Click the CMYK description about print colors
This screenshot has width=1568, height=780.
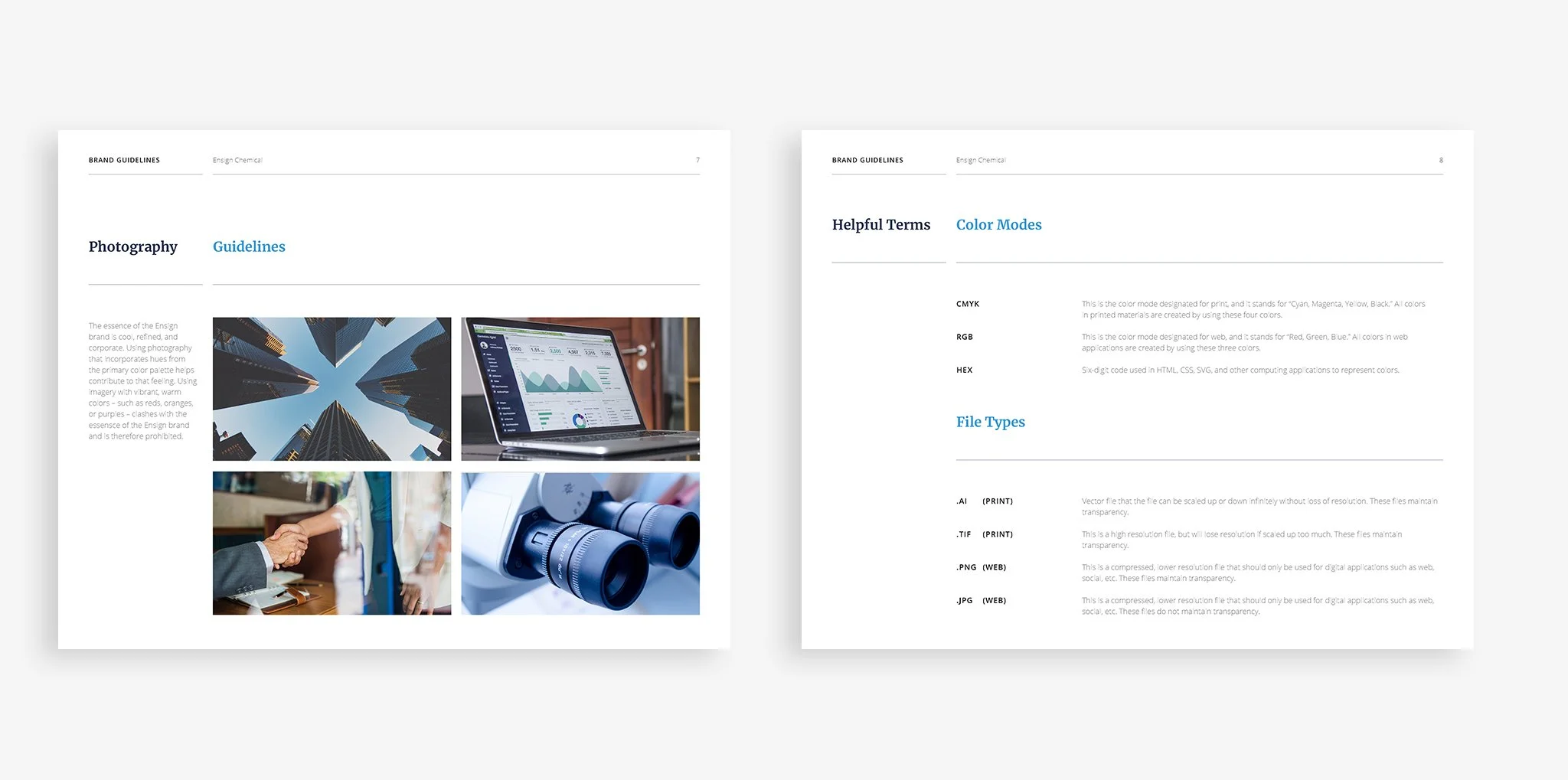click(1253, 309)
